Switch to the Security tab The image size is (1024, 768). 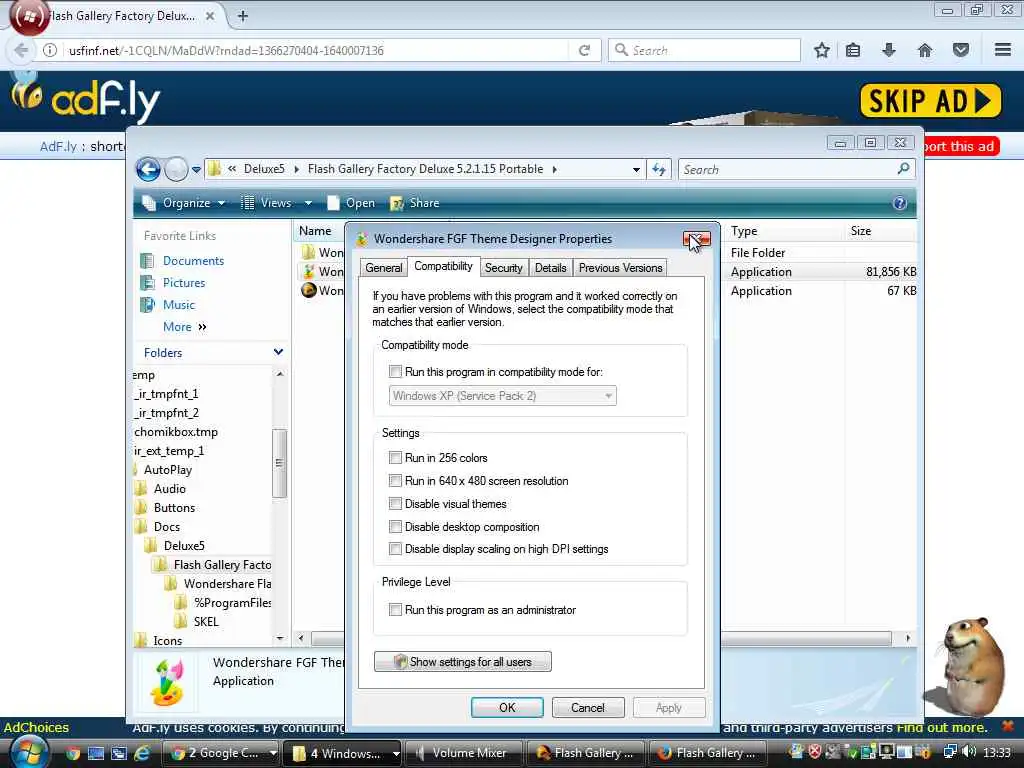point(504,268)
